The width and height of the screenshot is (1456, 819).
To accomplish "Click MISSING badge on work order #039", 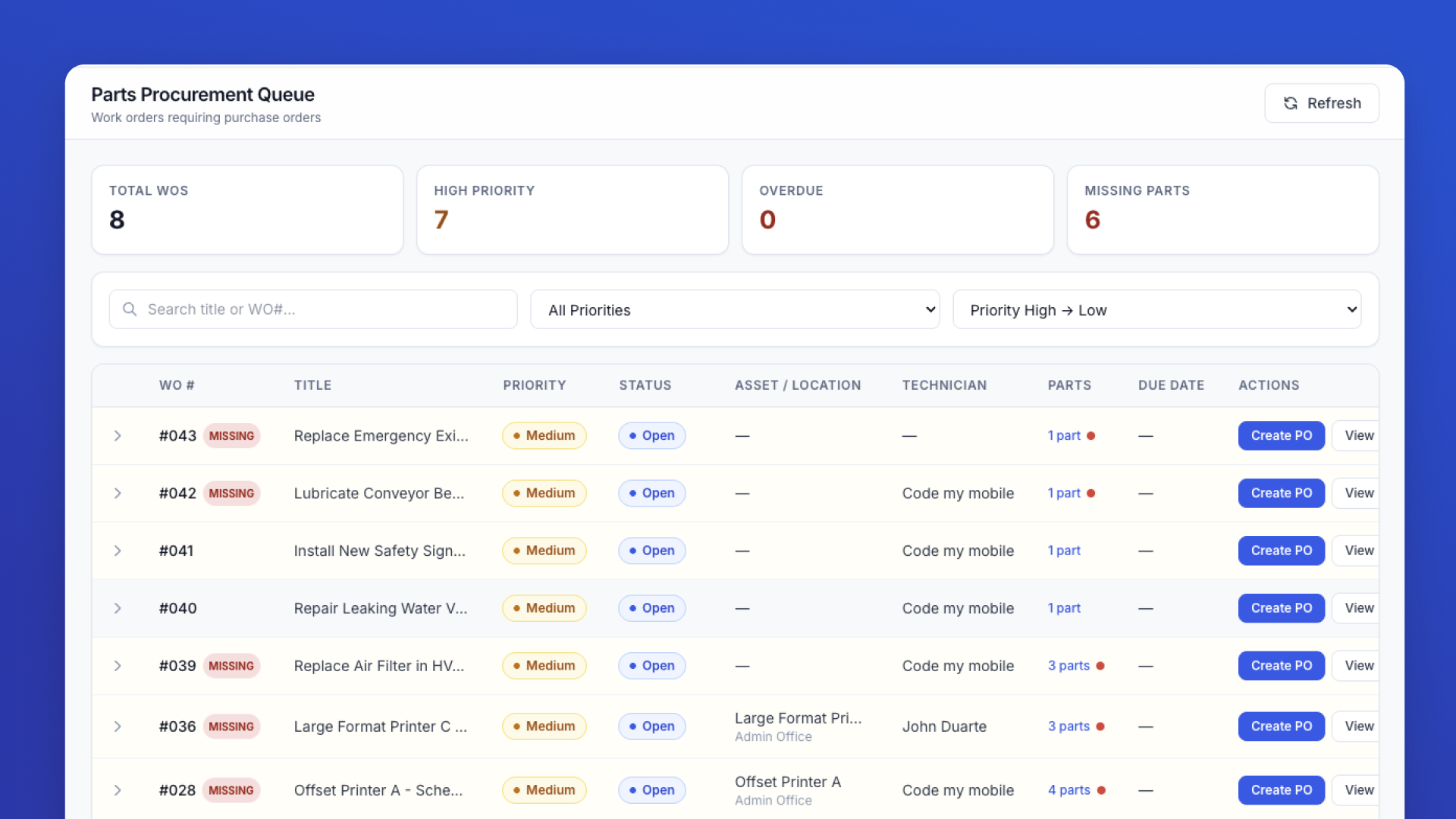I will click(231, 666).
